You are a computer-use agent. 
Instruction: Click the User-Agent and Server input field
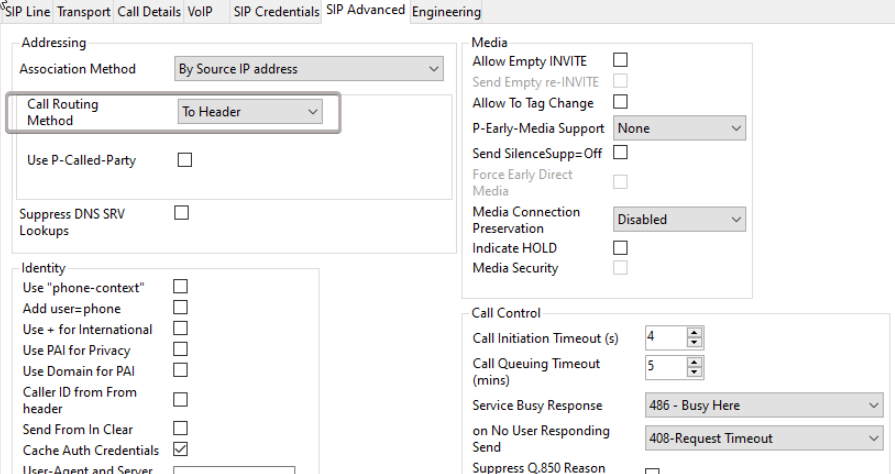(236, 470)
